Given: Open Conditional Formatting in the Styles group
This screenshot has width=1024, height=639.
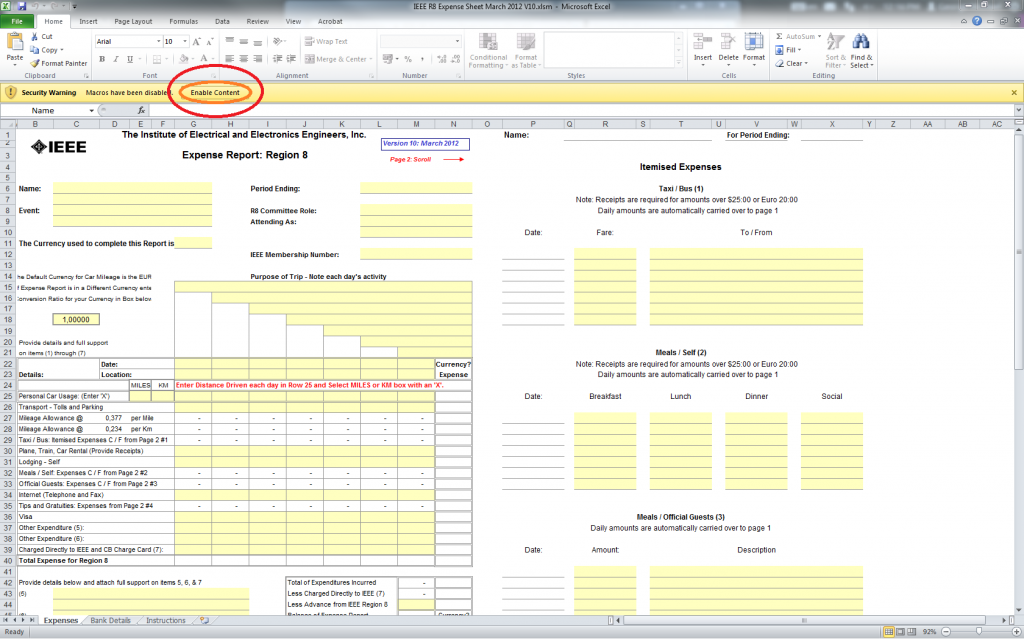Looking at the screenshot, I should pos(487,51).
